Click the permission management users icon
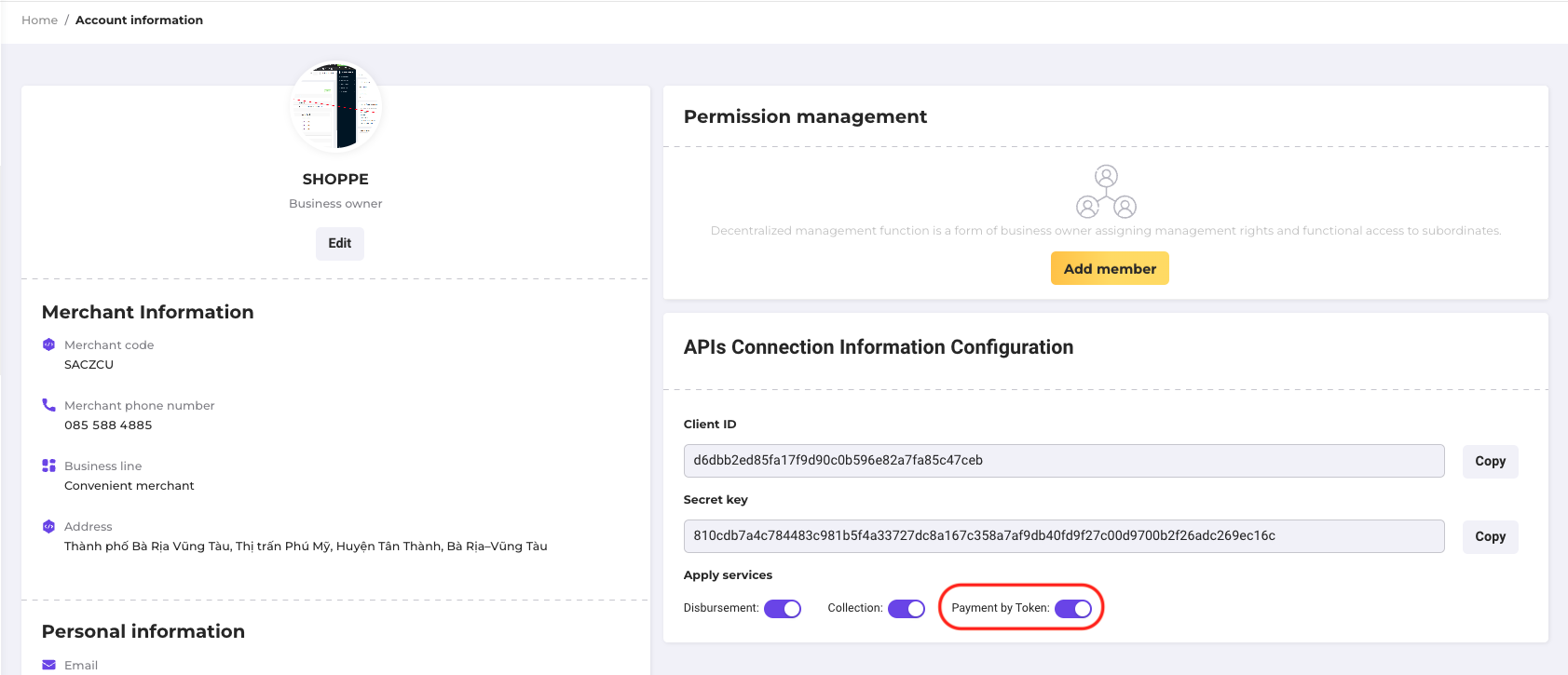This screenshot has width=1568, height=675. [x=1106, y=191]
